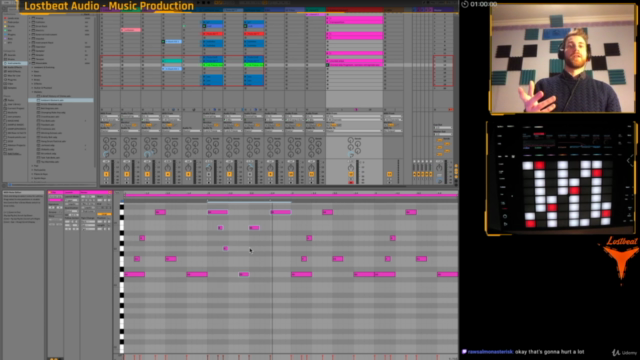Click the Clip box header in clip view

[x=56, y=192]
